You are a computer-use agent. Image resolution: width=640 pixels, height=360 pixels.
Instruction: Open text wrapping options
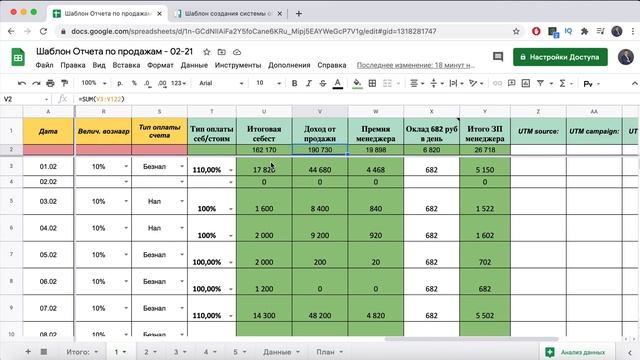point(456,83)
